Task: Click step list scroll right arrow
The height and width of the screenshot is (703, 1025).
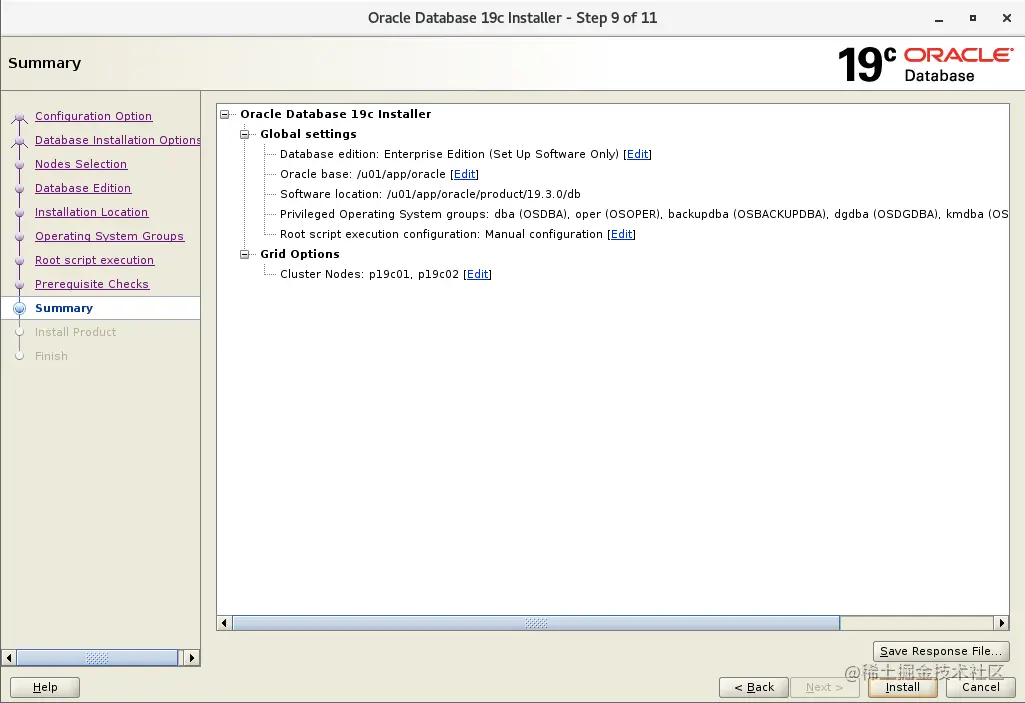Action: (x=192, y=658)
